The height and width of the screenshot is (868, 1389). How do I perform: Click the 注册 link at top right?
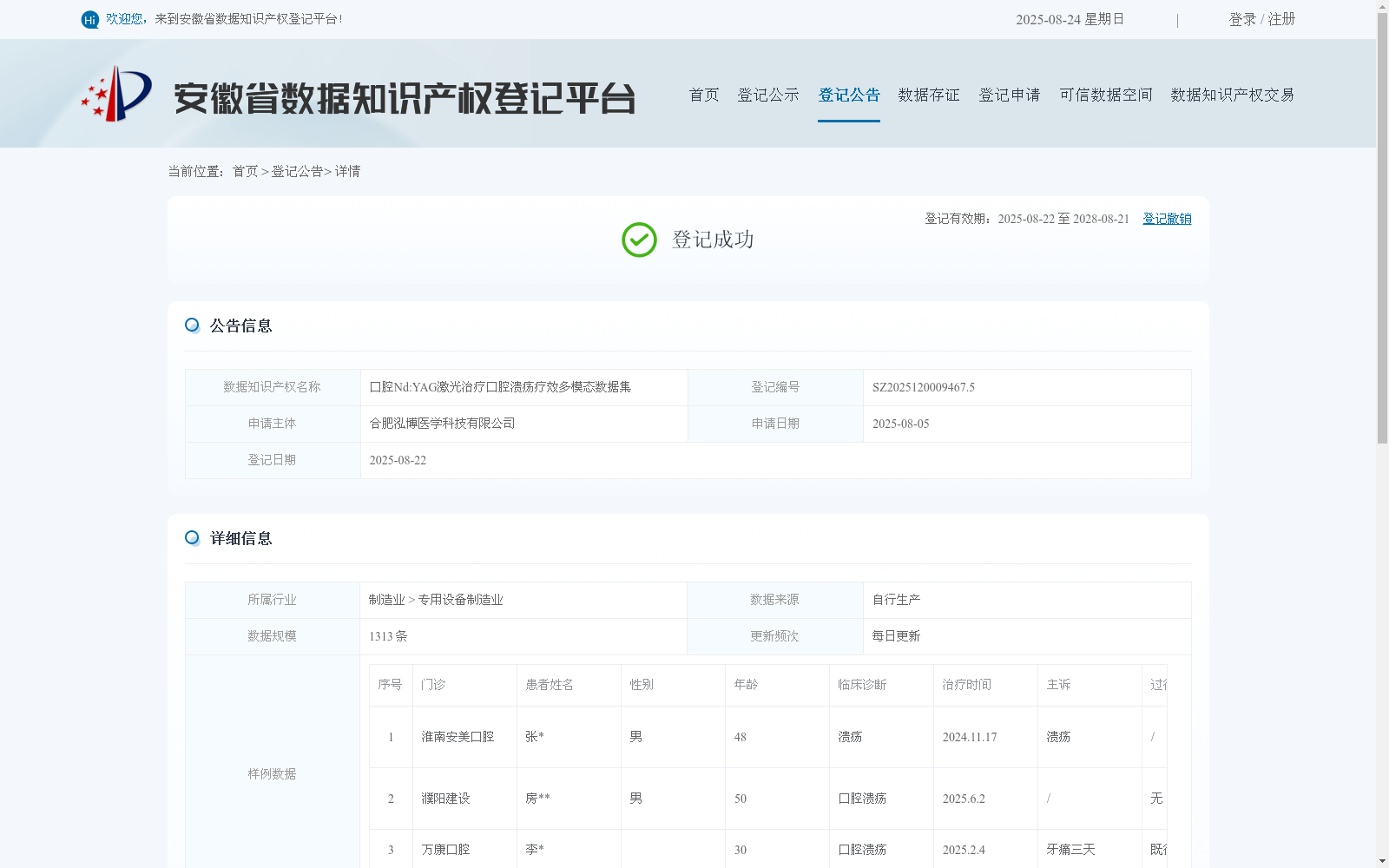(1282, 18)
